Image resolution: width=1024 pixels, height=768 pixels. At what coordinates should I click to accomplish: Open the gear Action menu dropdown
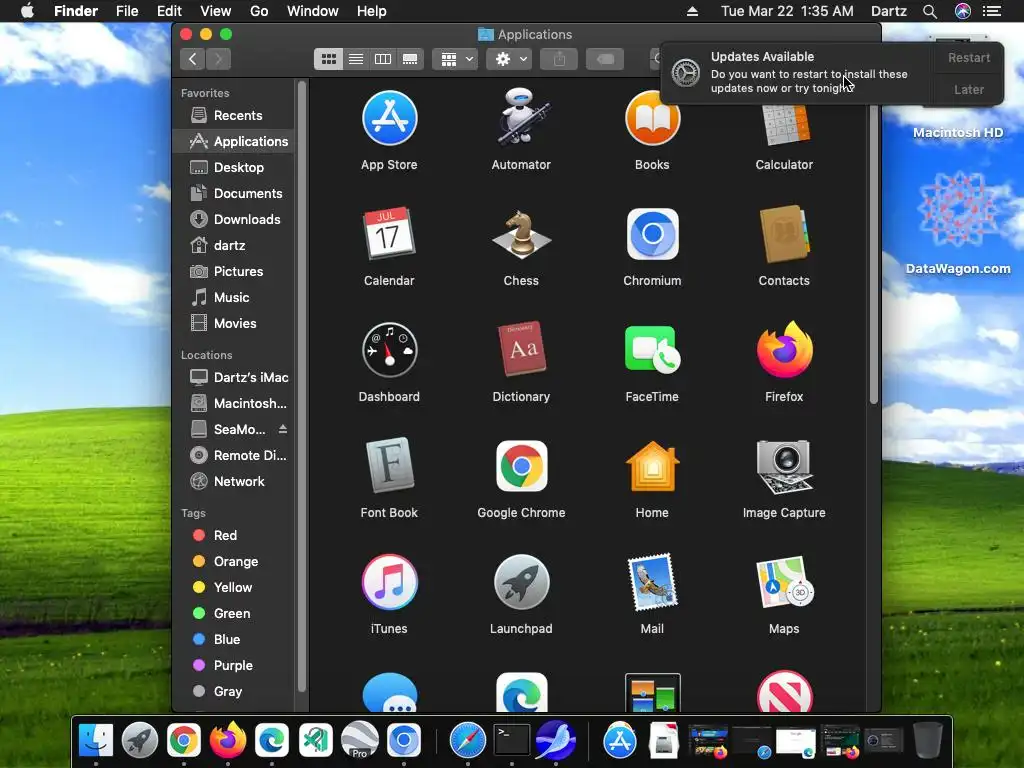[509, 59]
